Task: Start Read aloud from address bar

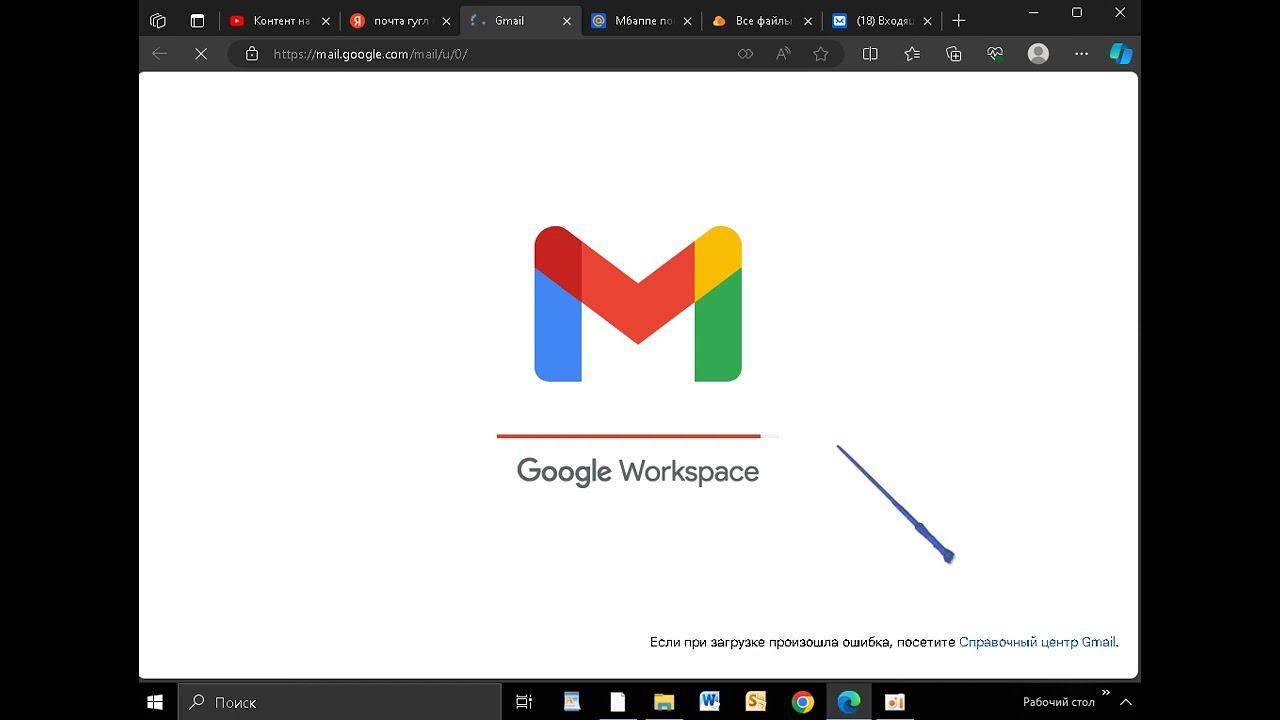Action: click(783, 54)
